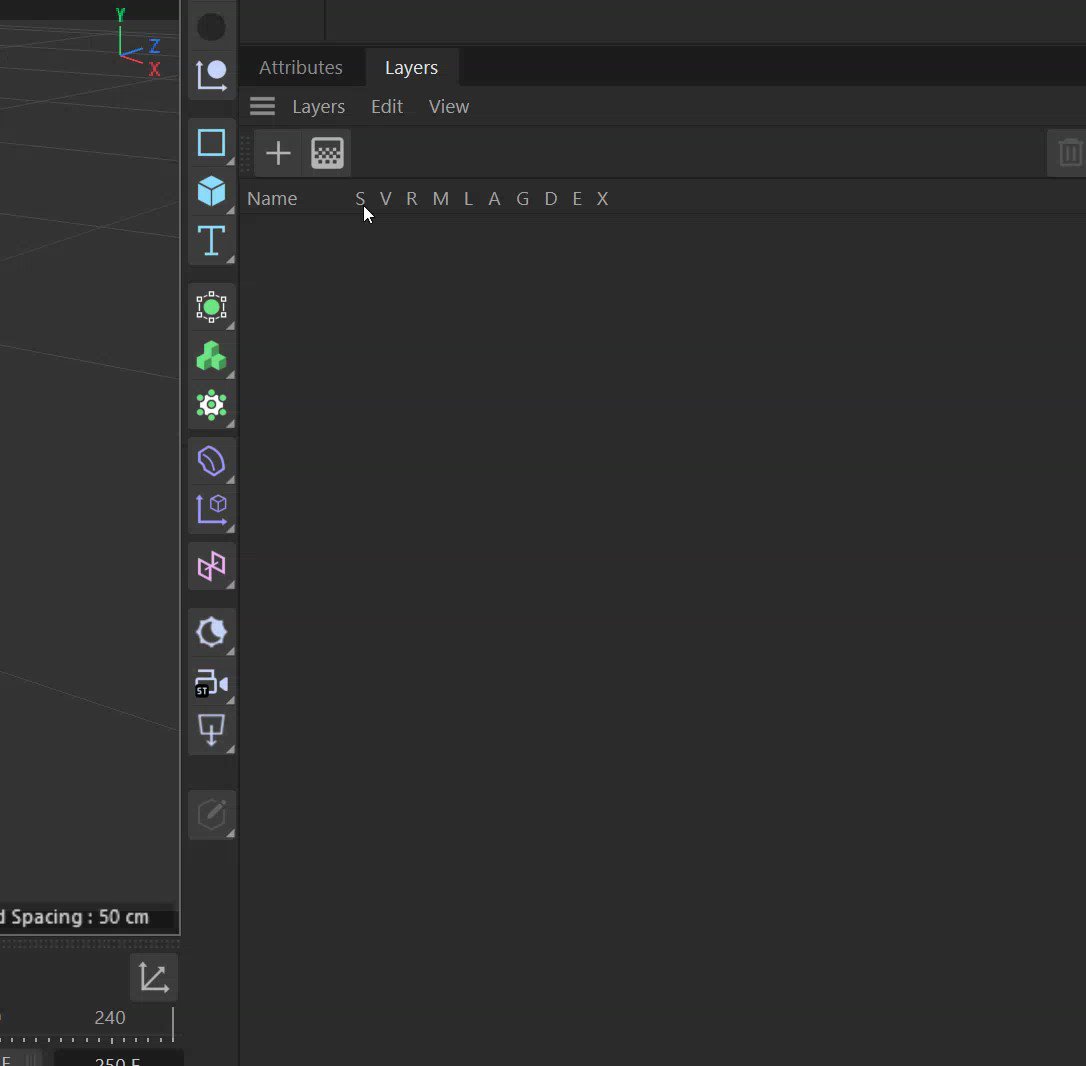Add a Cube primitive object
Image resolution: width=1086 pixels, height=1066 pixels.
point(211,191)
